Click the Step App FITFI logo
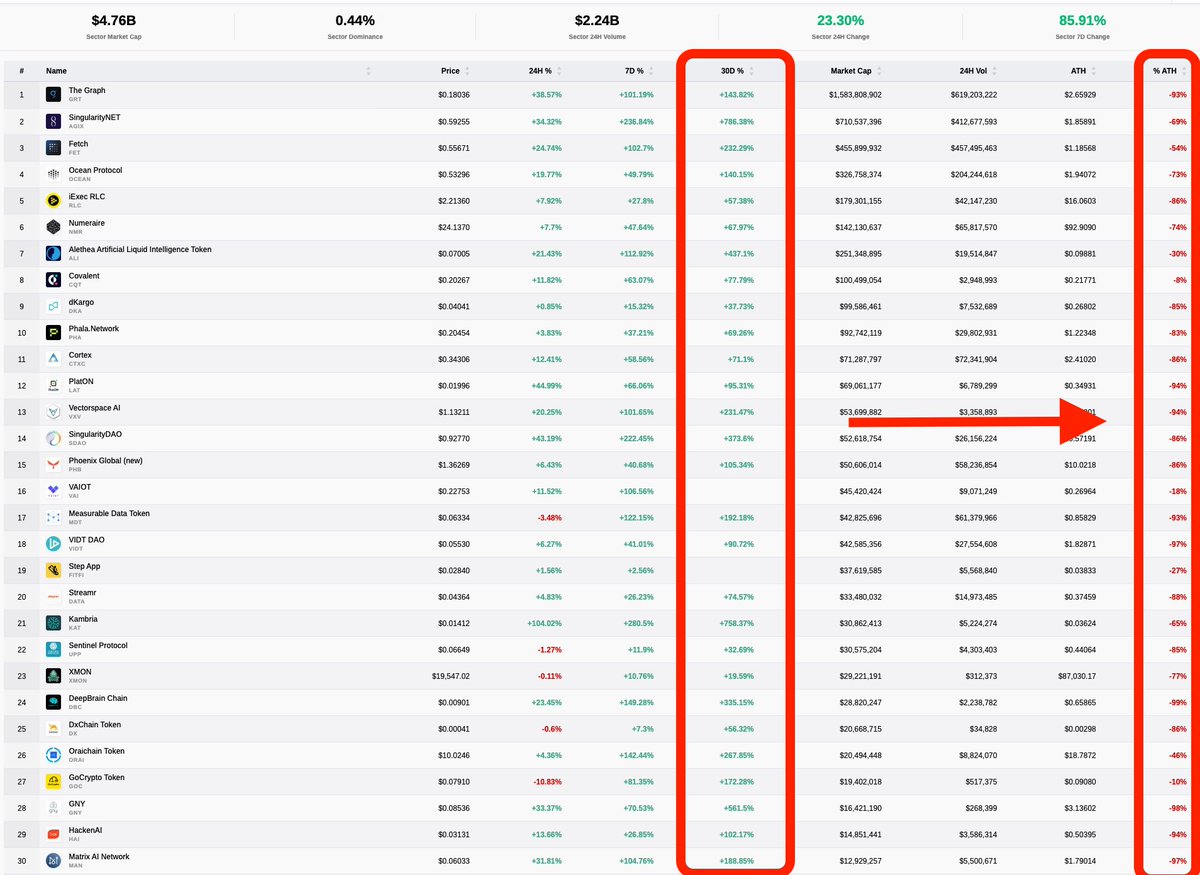This screenshot has width=1200, height=875. [53, 570]
